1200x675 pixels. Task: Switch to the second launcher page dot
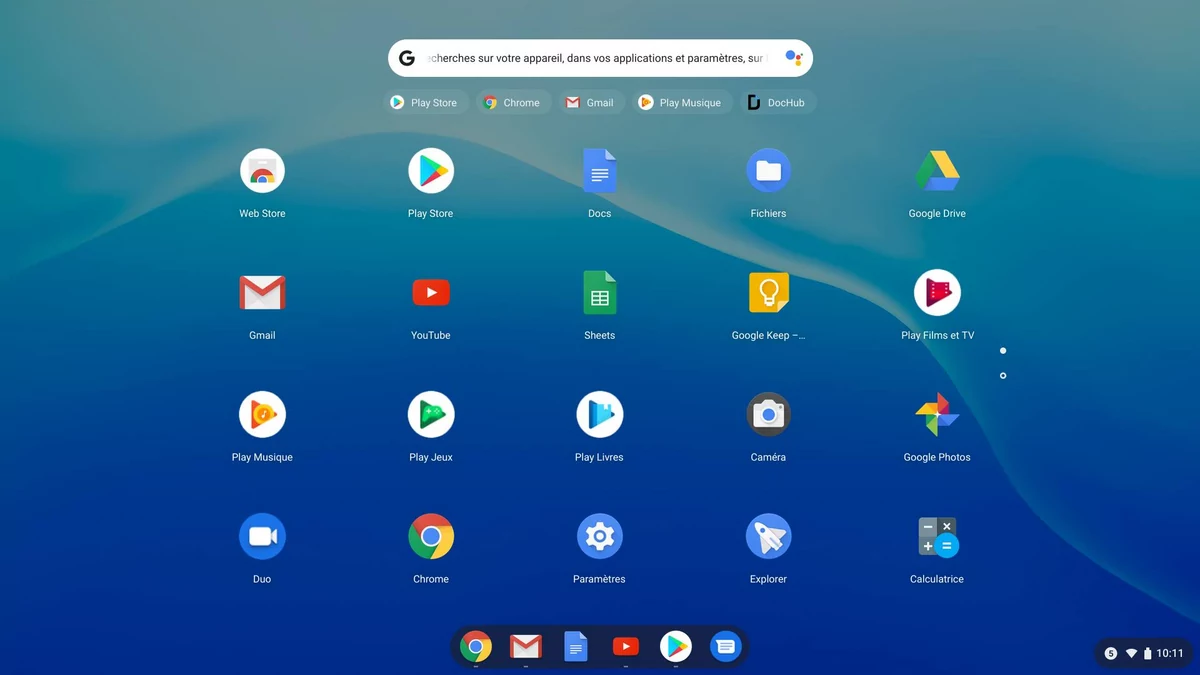click(1003, 376)
